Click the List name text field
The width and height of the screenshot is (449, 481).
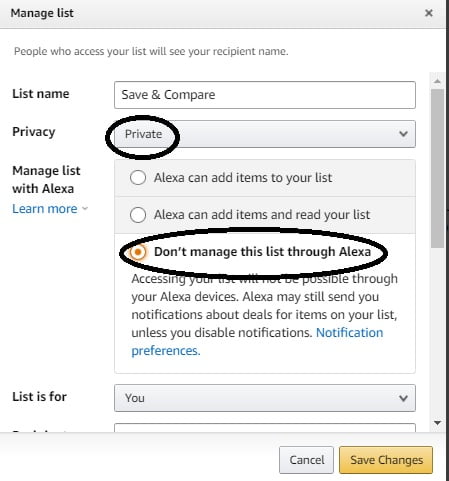click(265, 95)
